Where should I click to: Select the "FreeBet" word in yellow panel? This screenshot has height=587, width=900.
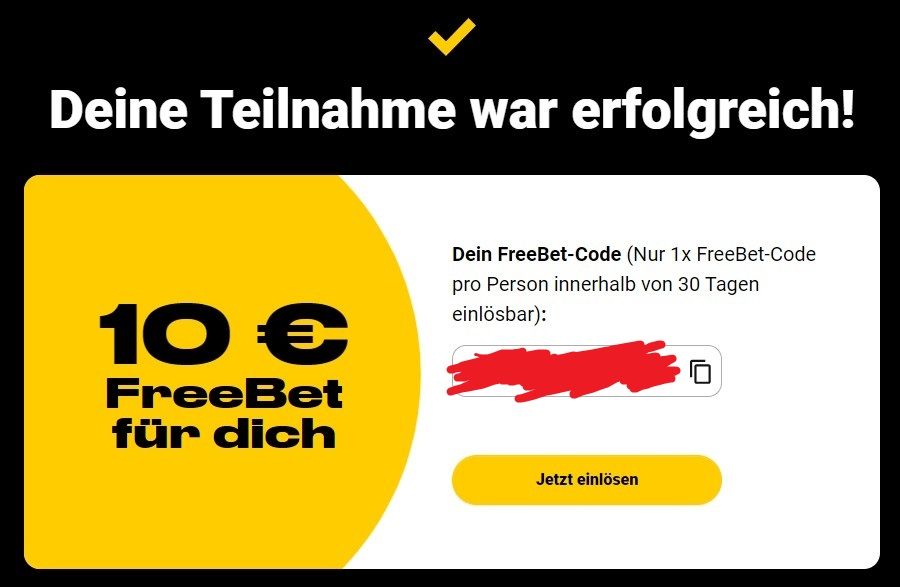(224, 394)
